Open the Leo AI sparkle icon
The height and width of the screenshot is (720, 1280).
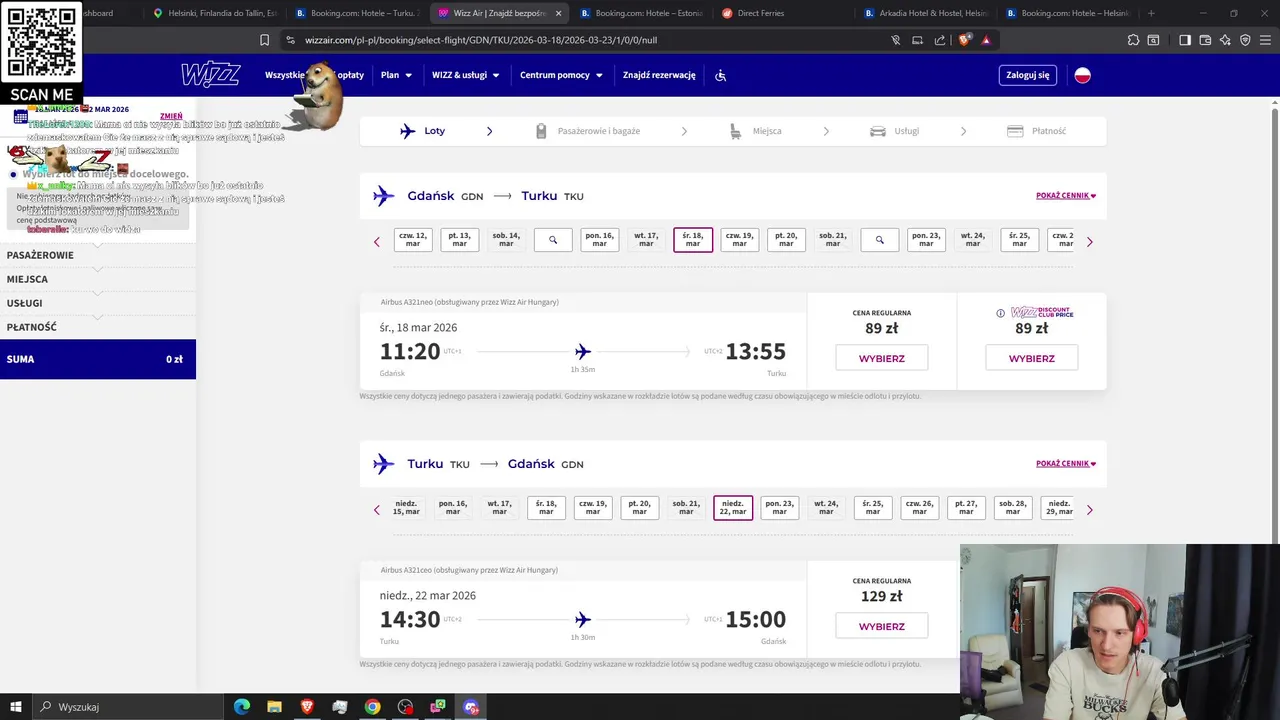tap(1225, 40)
